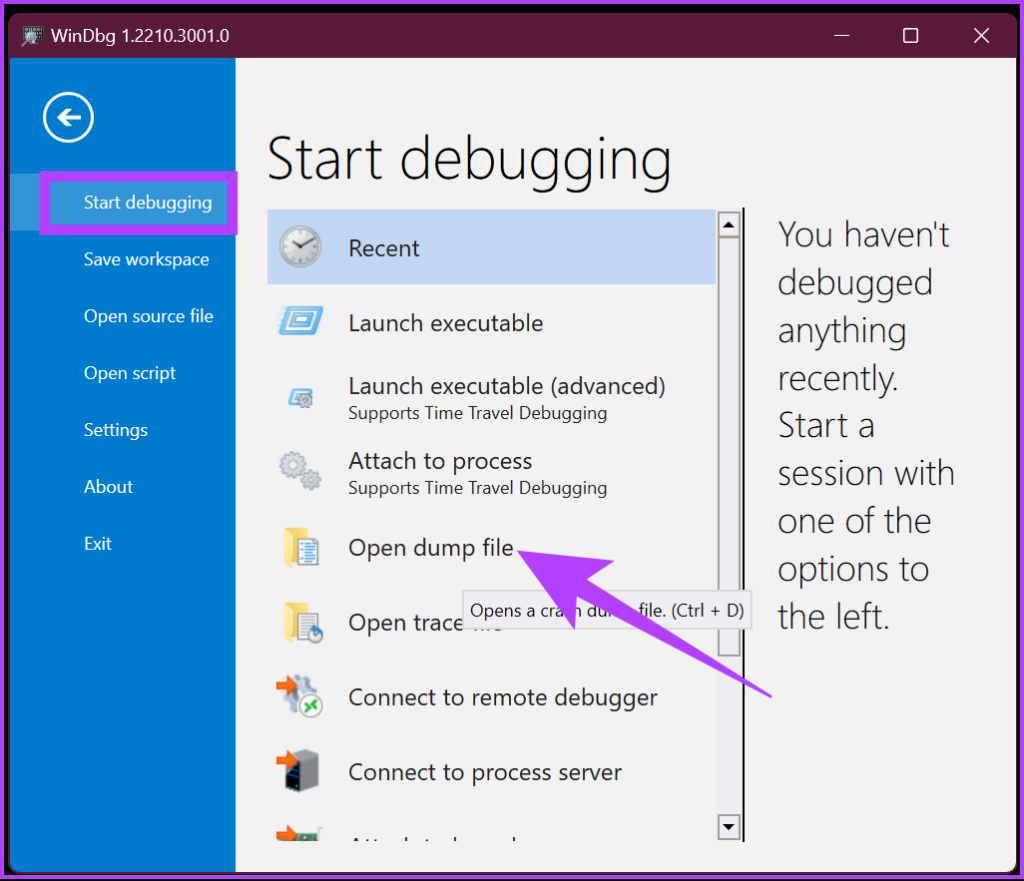1024x881 pixels.
Task: Click the vertical scrollbar thumb
Action: 728,447
